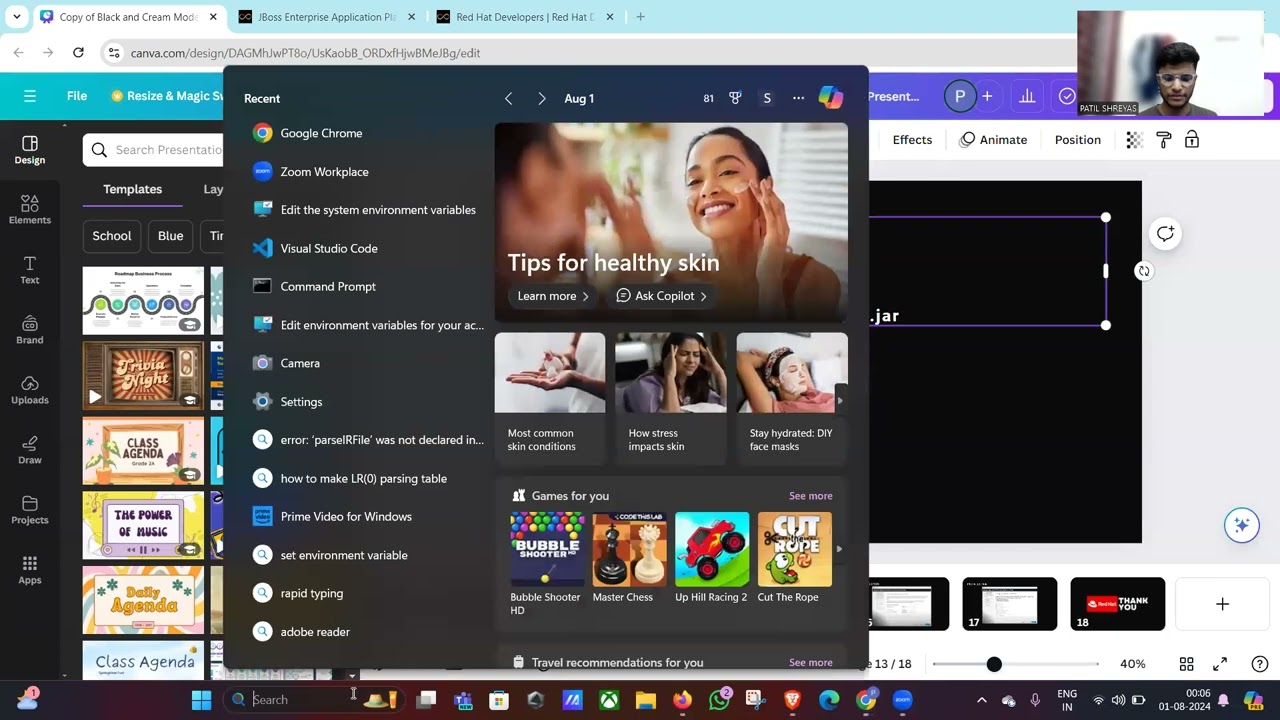Open the Trivia Night template thumbnail
Screen dimensions: 1280x720
coord(143,376)
